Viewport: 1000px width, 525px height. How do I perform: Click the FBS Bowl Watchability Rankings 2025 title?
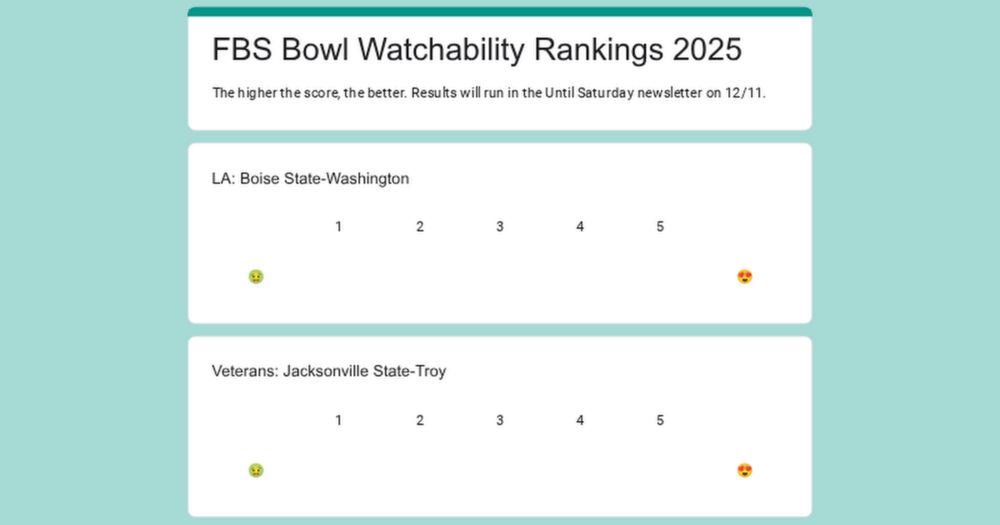coord(476,50)
